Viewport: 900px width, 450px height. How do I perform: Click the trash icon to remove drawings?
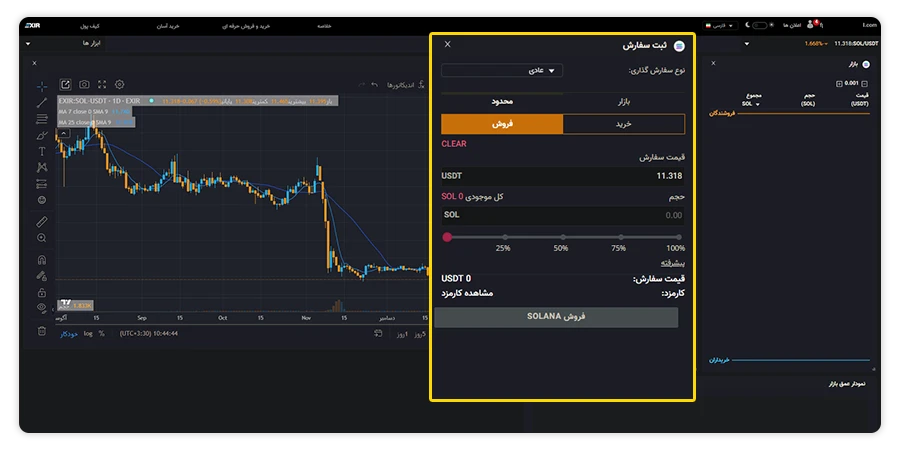pyautogui.click(x=42, y=331)
